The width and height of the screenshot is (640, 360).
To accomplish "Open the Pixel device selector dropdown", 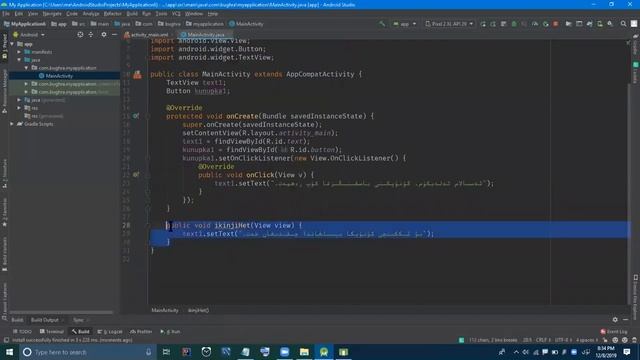I will click(449, 24).
